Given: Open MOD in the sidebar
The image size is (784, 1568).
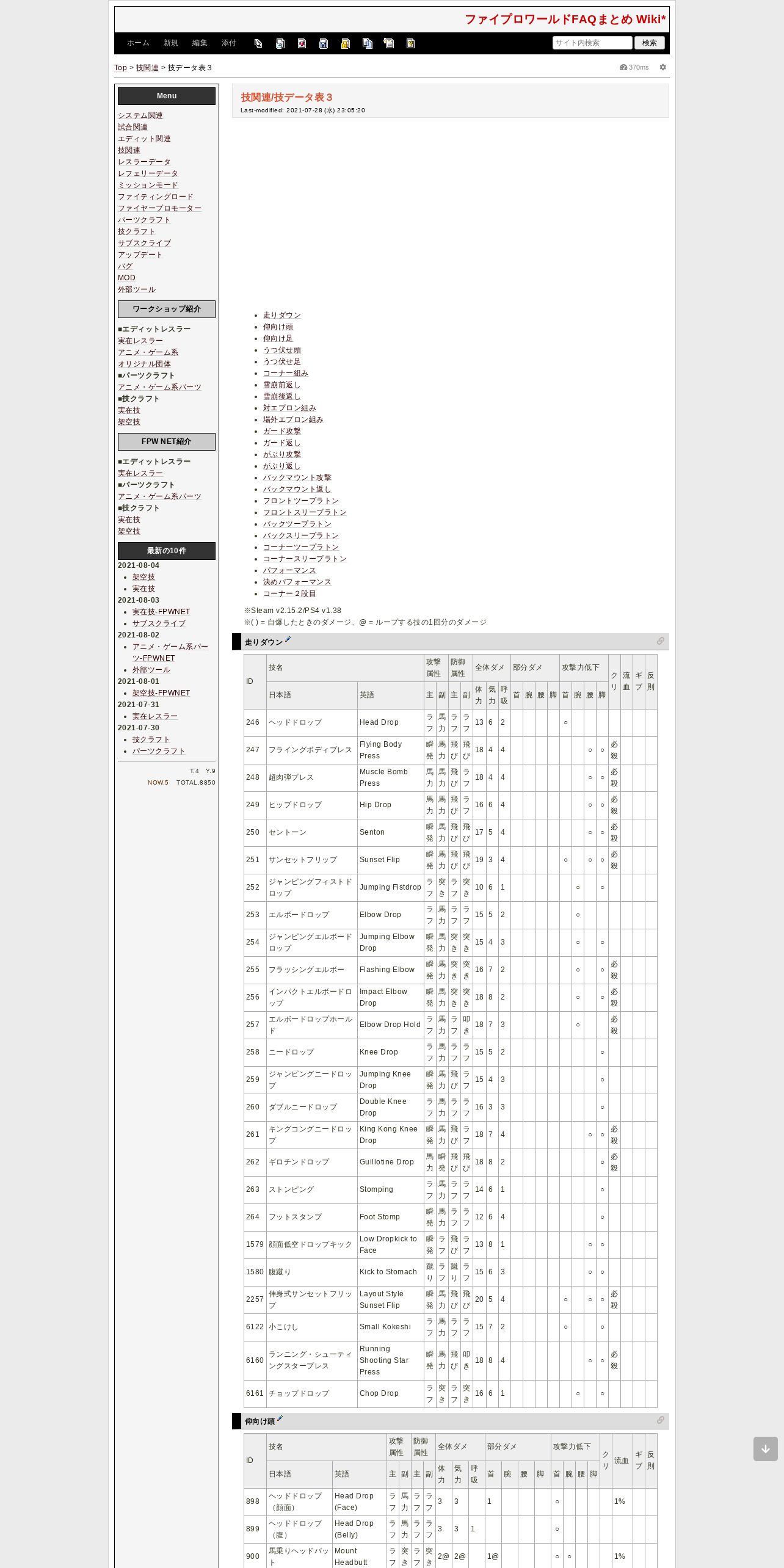Looking at the screenshot, I should 126,278.
